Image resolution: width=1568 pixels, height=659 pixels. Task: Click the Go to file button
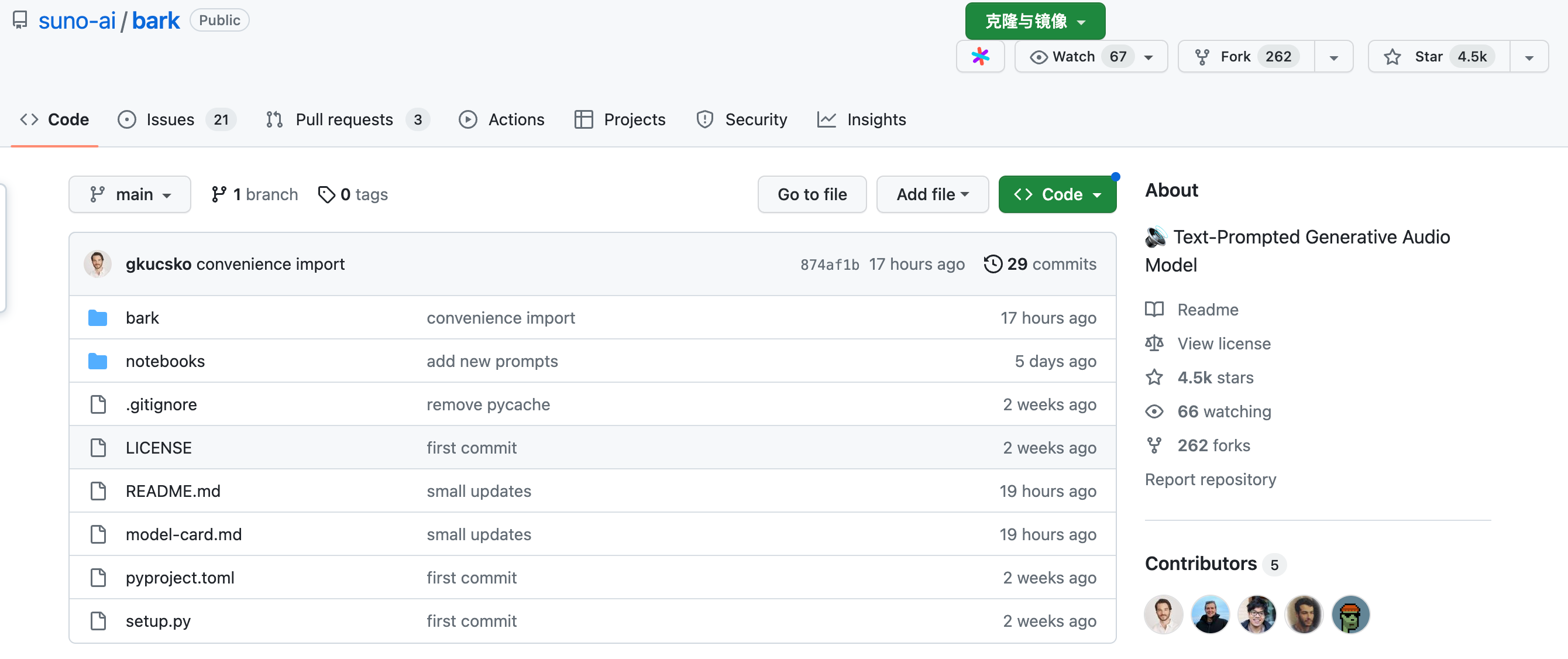[x=812, y=194]
